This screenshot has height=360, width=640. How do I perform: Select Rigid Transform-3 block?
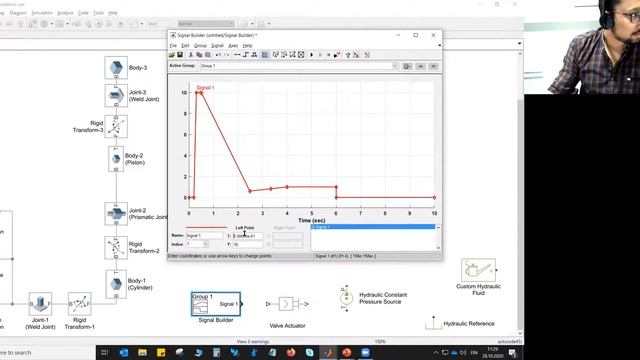pyautogui.click(x=116, y=127)
